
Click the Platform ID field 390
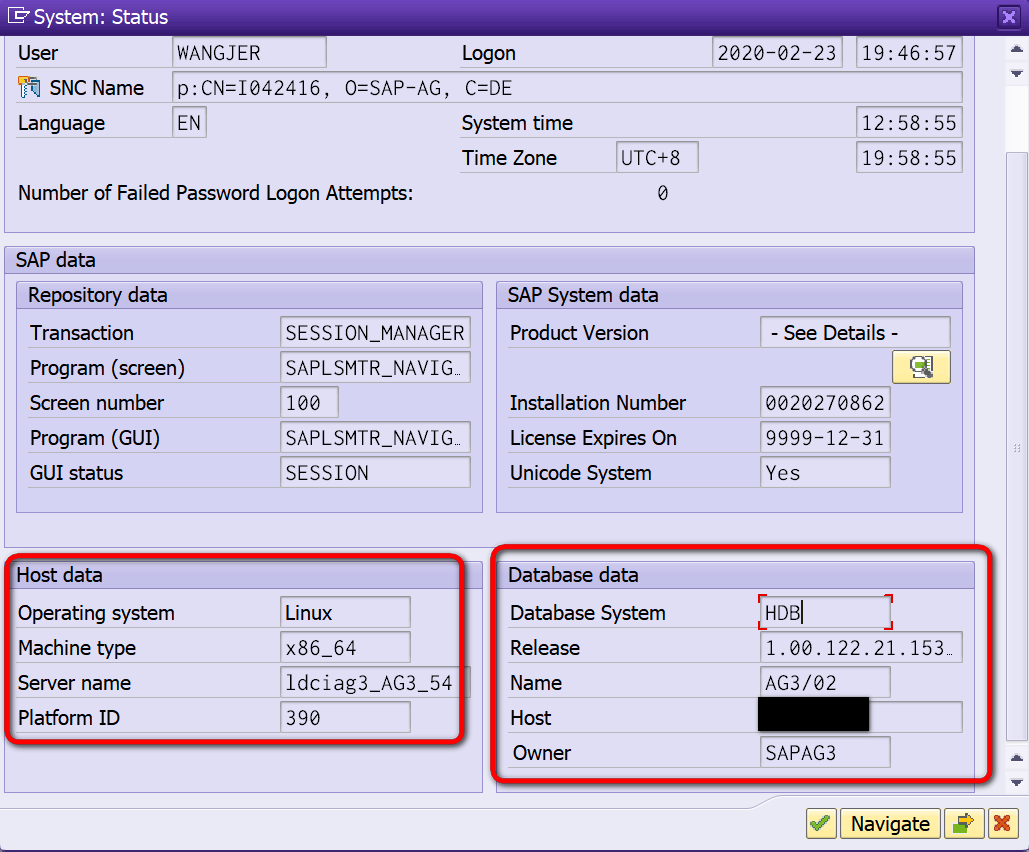click(x=345, y=717)
